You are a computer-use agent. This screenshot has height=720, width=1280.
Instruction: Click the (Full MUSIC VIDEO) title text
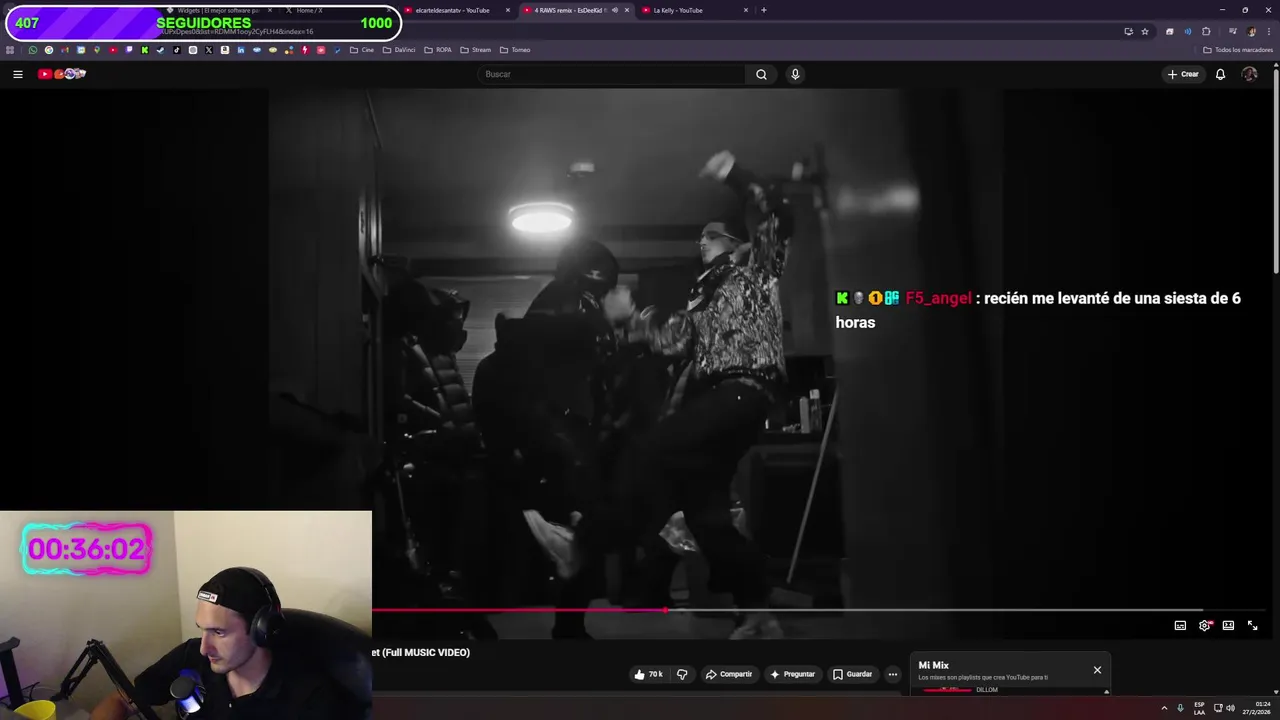[426, 652]
